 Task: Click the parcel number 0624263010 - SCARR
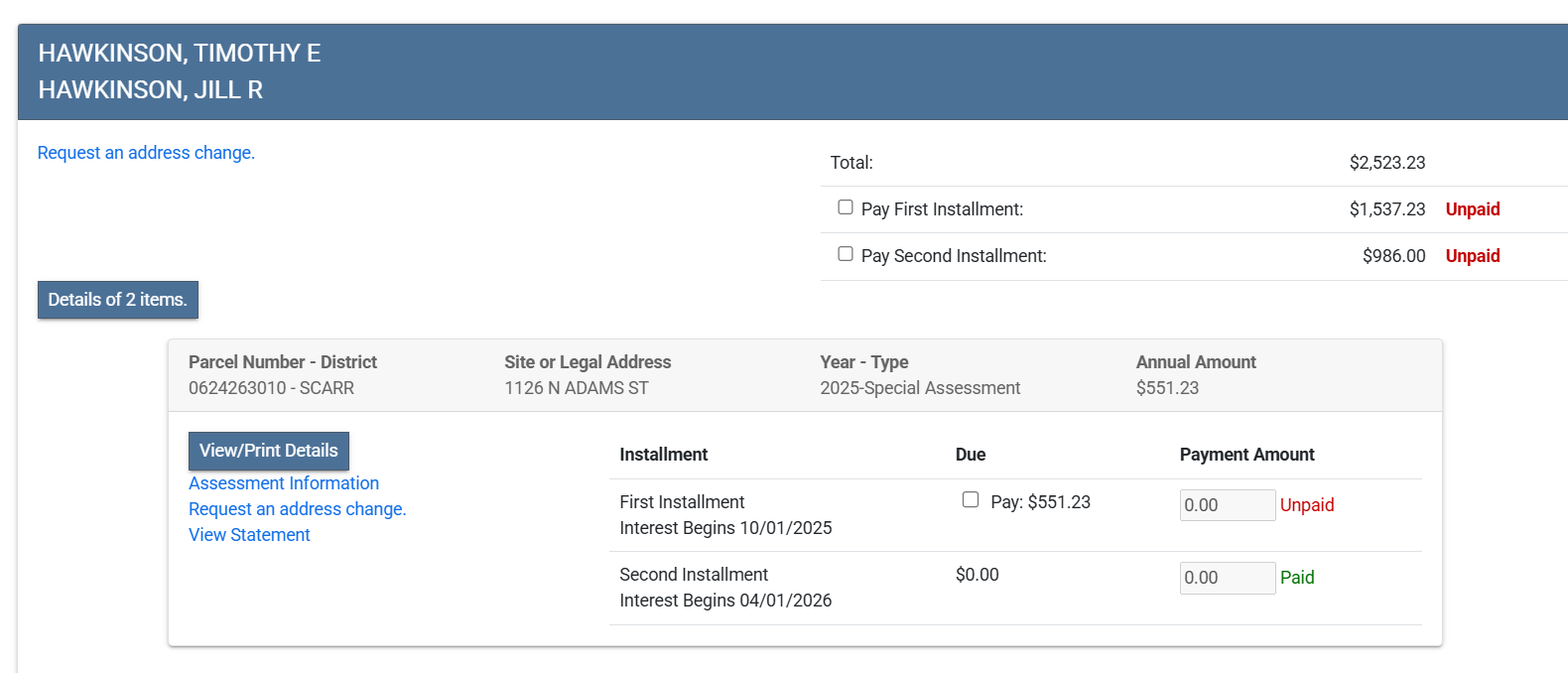coord(271,388)
